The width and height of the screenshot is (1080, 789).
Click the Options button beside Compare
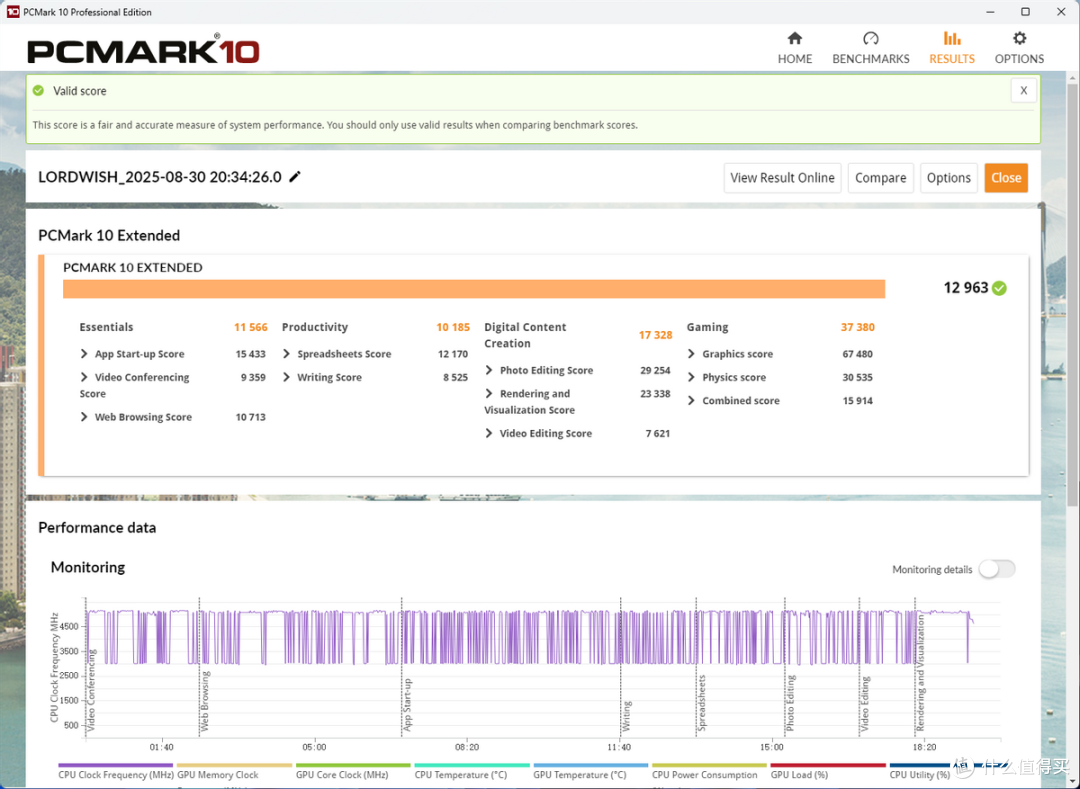(948, 178)
